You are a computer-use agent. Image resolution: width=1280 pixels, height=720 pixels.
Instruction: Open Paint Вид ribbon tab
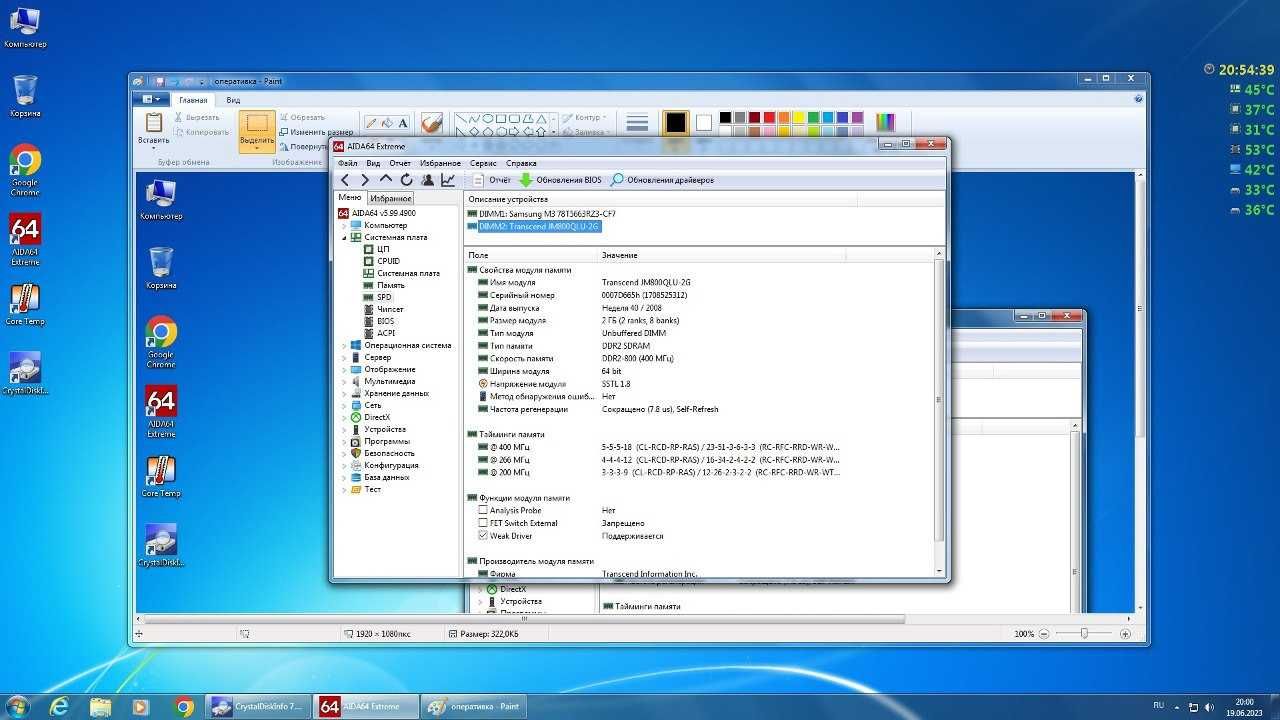[x=233, y=100]
